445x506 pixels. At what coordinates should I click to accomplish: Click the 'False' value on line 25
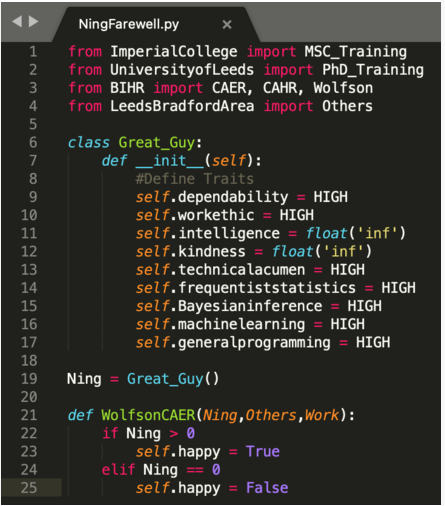click(267, 488)
